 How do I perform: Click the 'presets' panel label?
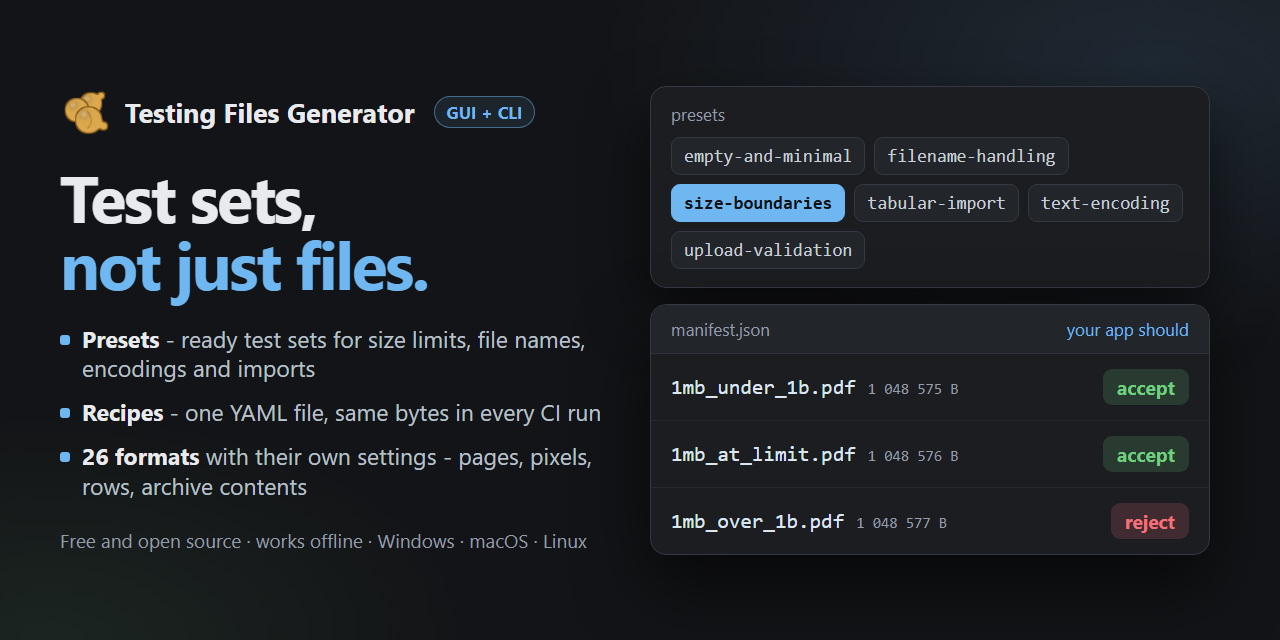(x=698, y=116)
